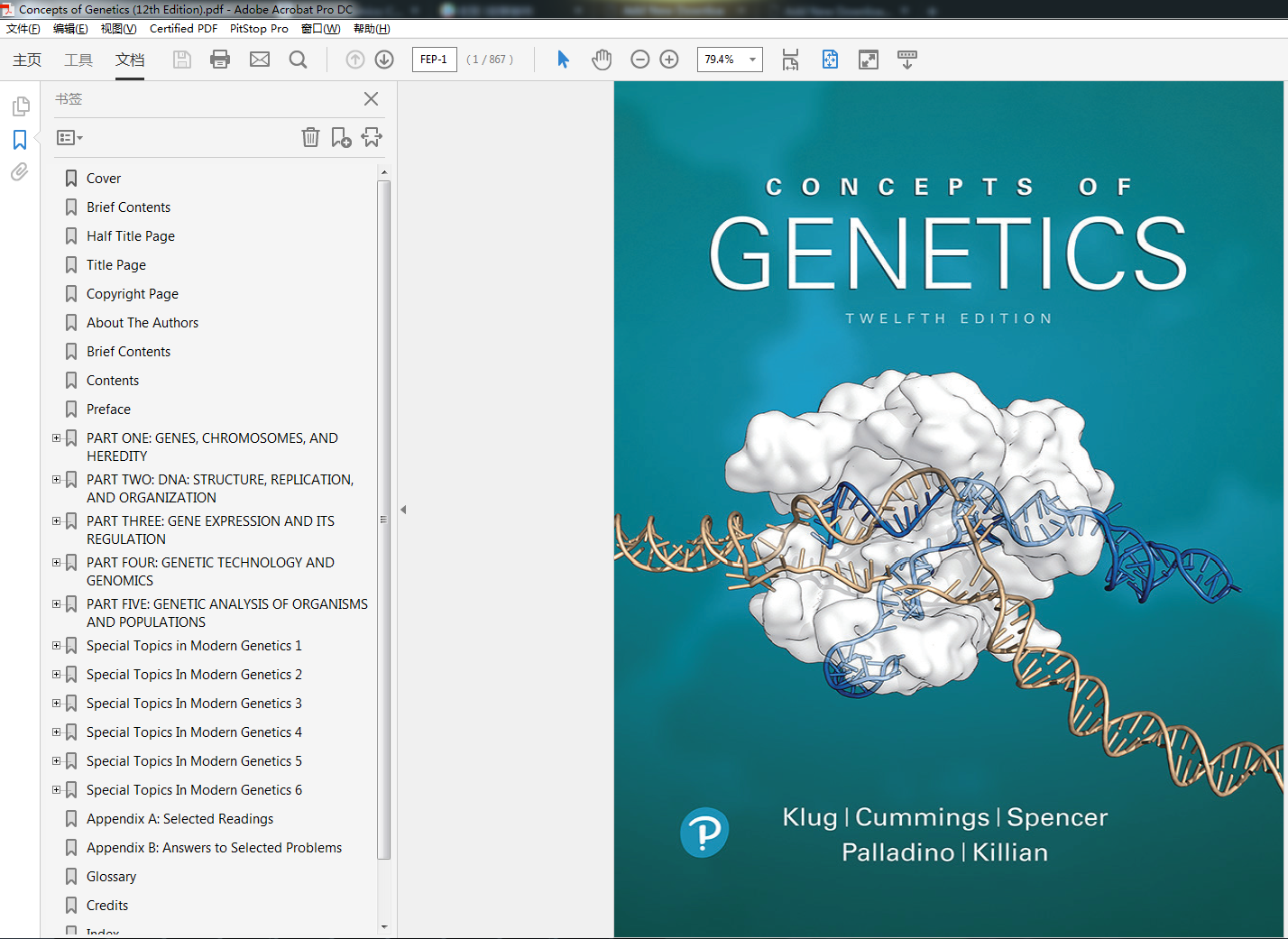Open the 编辑(E) menu
Screen dimensions: 1288x939
pos(70,29)
